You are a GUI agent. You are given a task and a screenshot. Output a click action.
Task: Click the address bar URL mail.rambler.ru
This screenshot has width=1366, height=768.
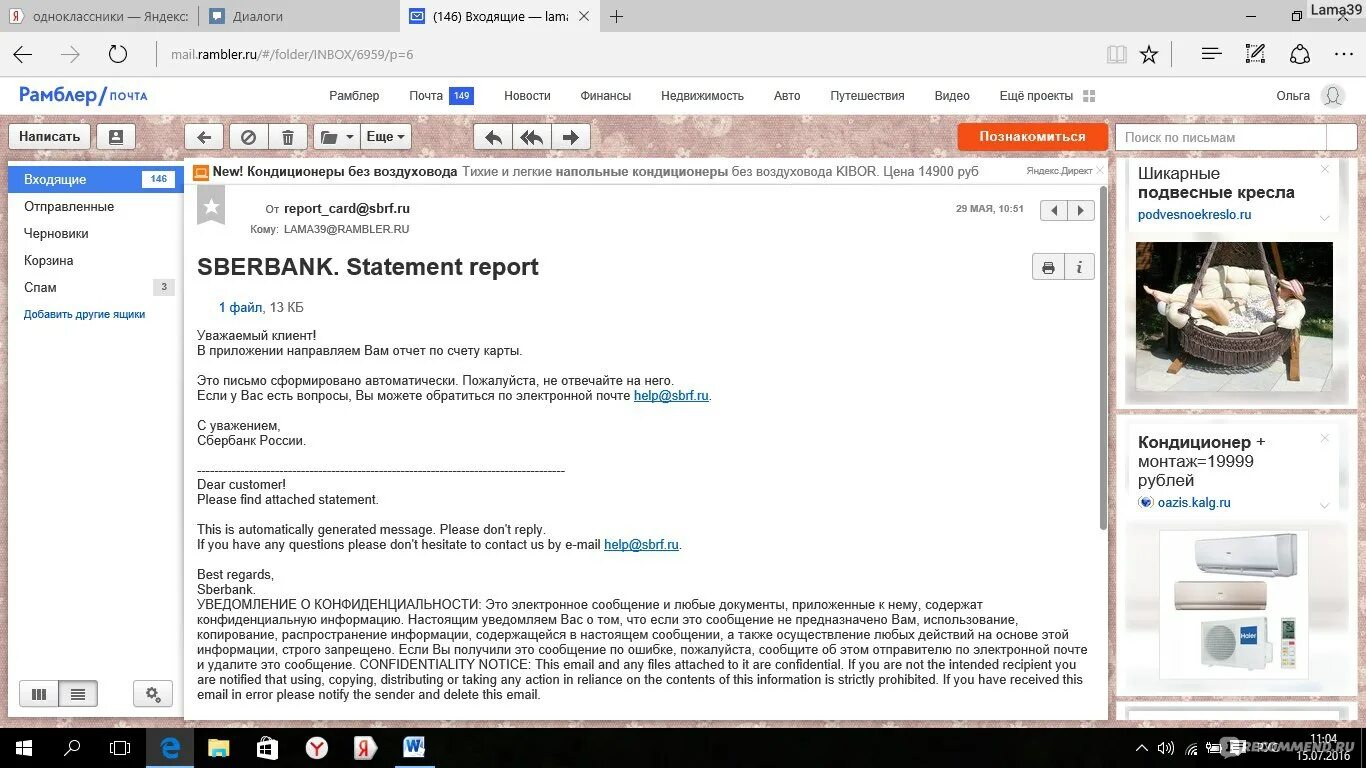pos(292,54)
